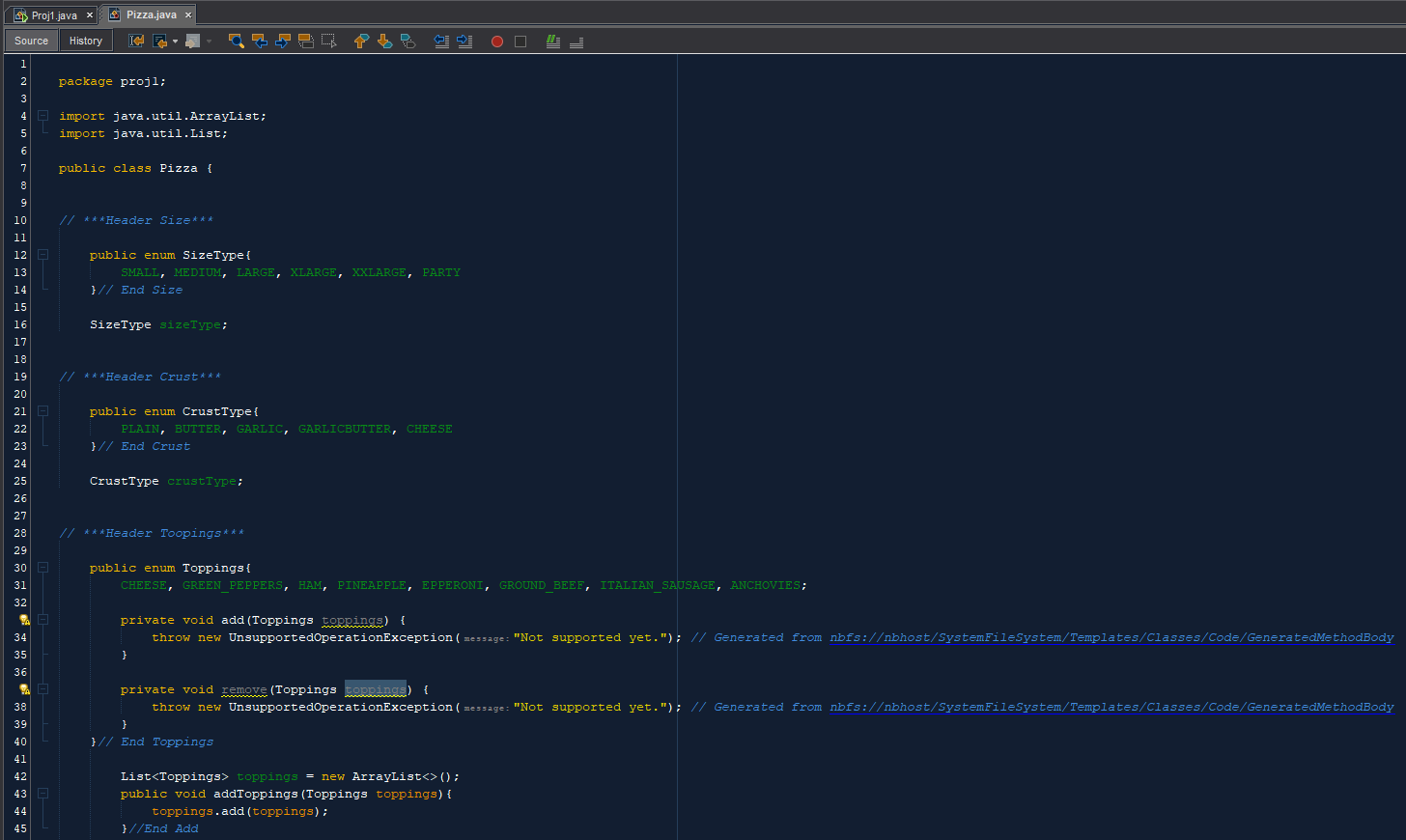The image size is (1406, 840).
Task: Click enum value 'XXLARGE'
Action: tap(380, 272)
